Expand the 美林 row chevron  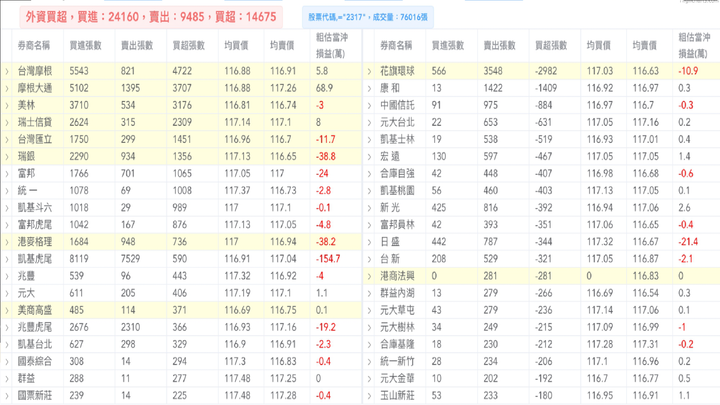(7, 105)
